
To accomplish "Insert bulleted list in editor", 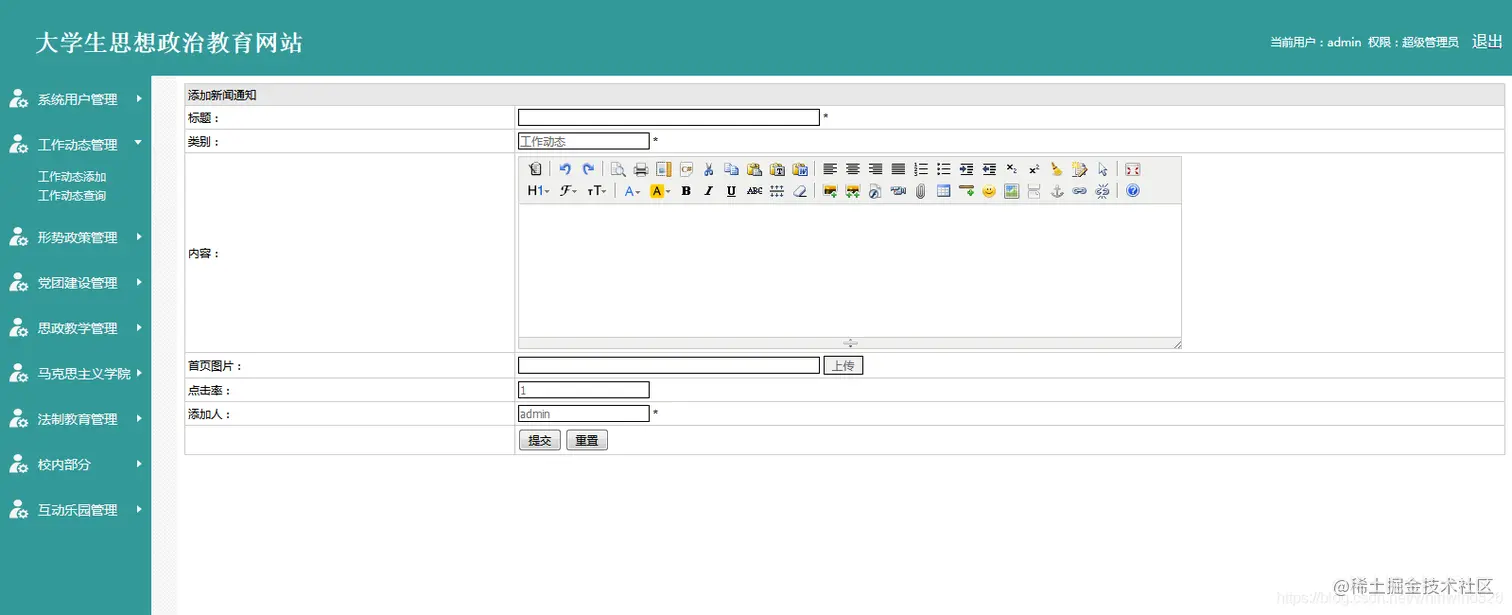I will (x=943, y=169).
